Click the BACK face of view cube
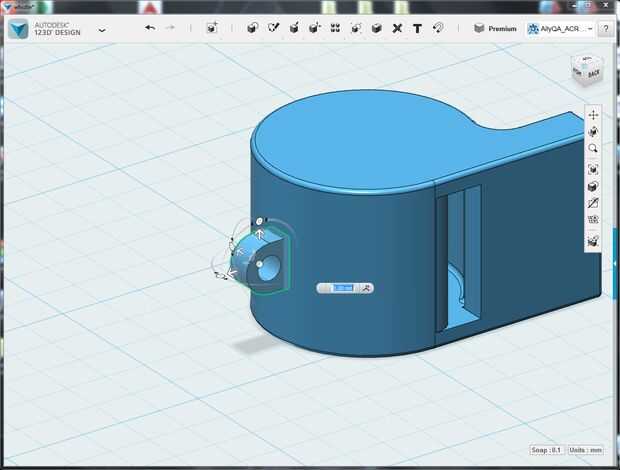This screenshot has height=470, width=620. click(593, 73)
